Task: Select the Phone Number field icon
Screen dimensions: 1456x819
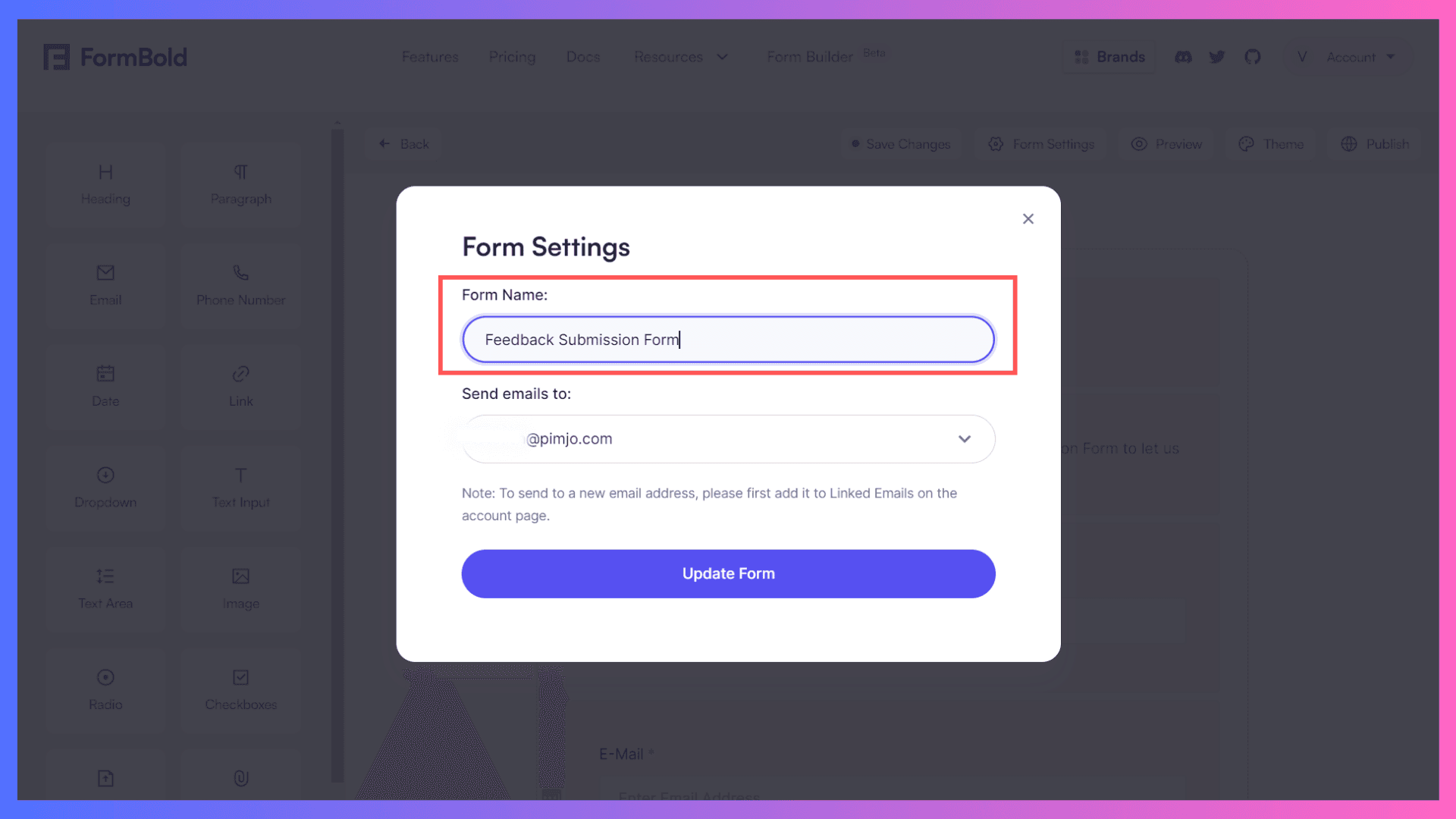Action: click(x=241, y=272)
